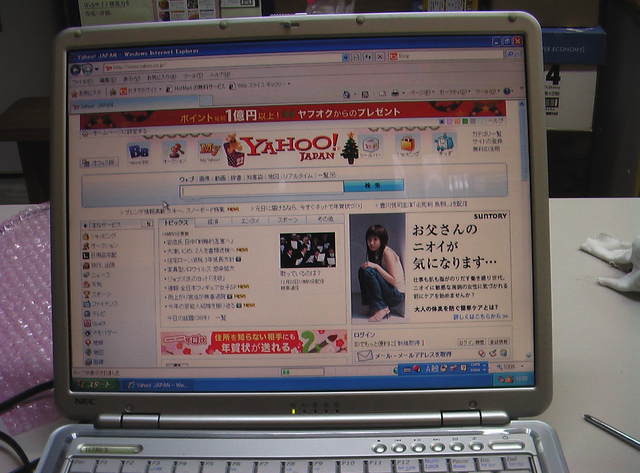Open the Bing search provider dropdown arrow

tap(518, 54)
